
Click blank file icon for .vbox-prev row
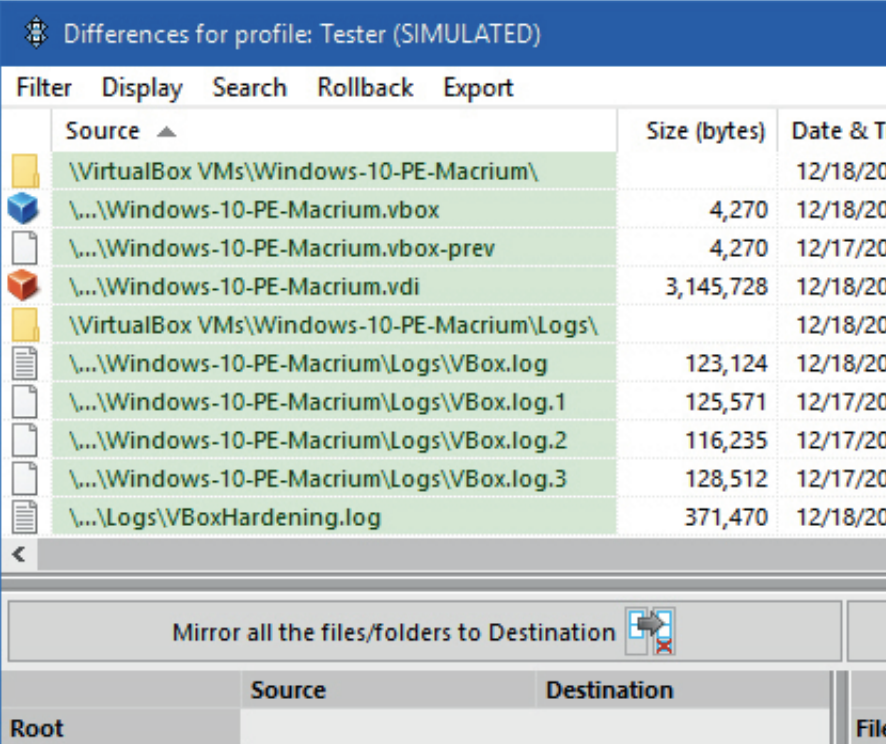pos(24,248)
